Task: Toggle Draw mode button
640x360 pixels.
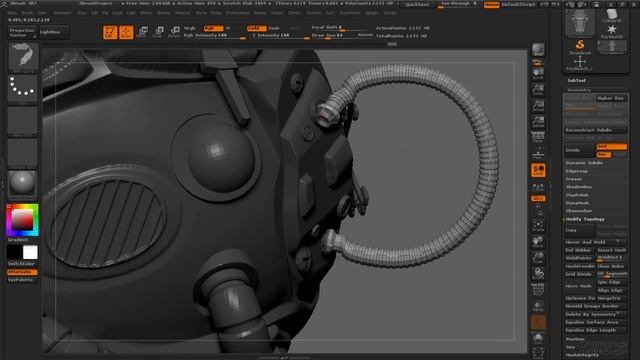Action: click(126, 32)
